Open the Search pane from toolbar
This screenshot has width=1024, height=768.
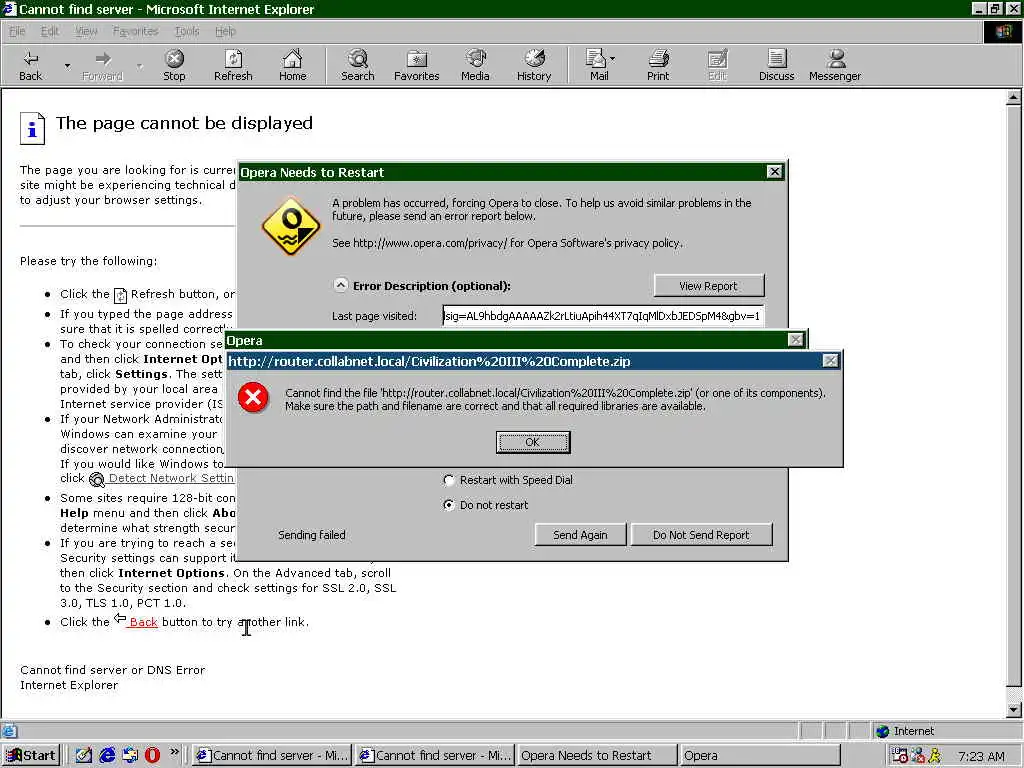pyautogui.click(x=358, y=65)
